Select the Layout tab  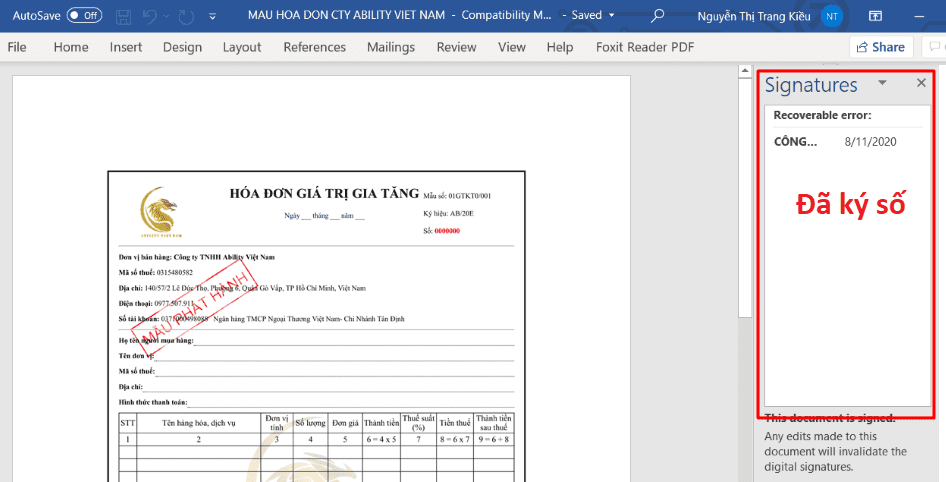(x=242, y=47)
